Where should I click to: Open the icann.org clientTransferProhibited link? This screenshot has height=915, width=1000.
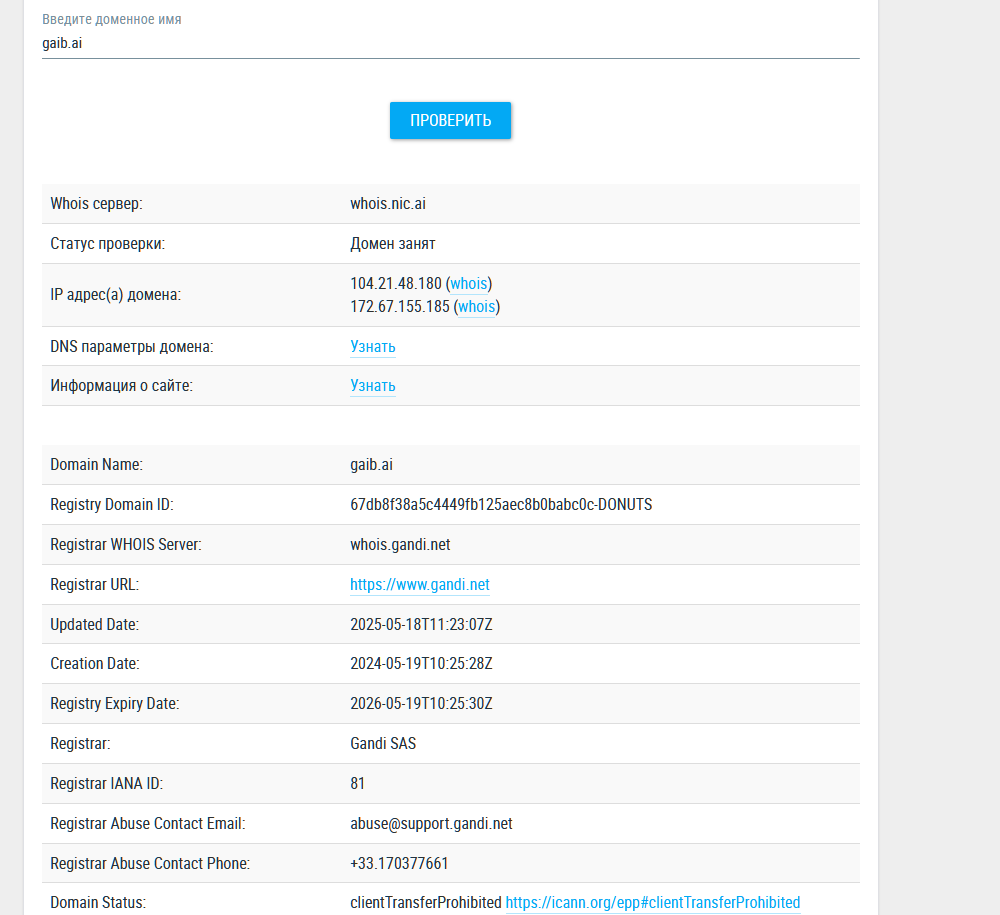click(x=652, y=903)
